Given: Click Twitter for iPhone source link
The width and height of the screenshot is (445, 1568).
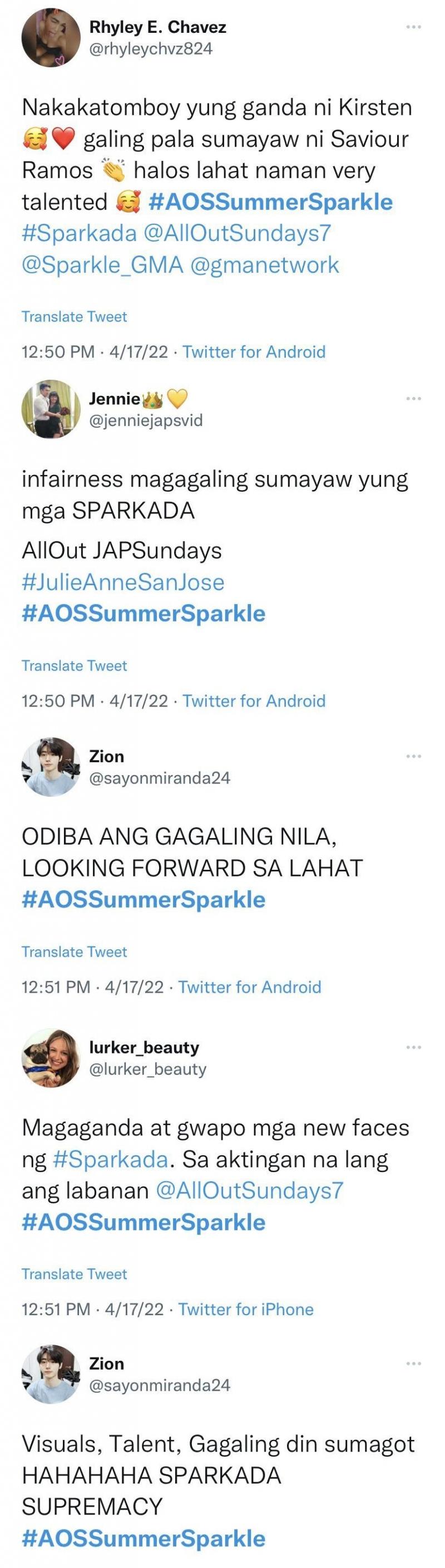Looking at the screenshot, I should 246,1309.
